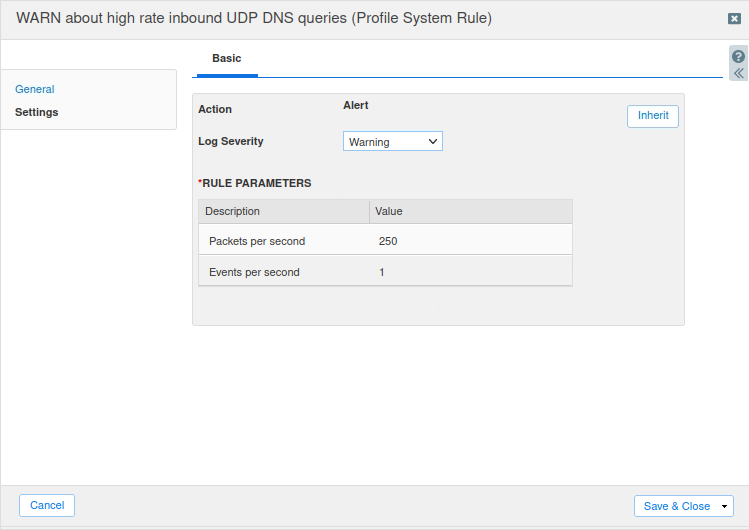Click the Inherit button
This screenshot has width=749, height=530.
click(653, 116)
